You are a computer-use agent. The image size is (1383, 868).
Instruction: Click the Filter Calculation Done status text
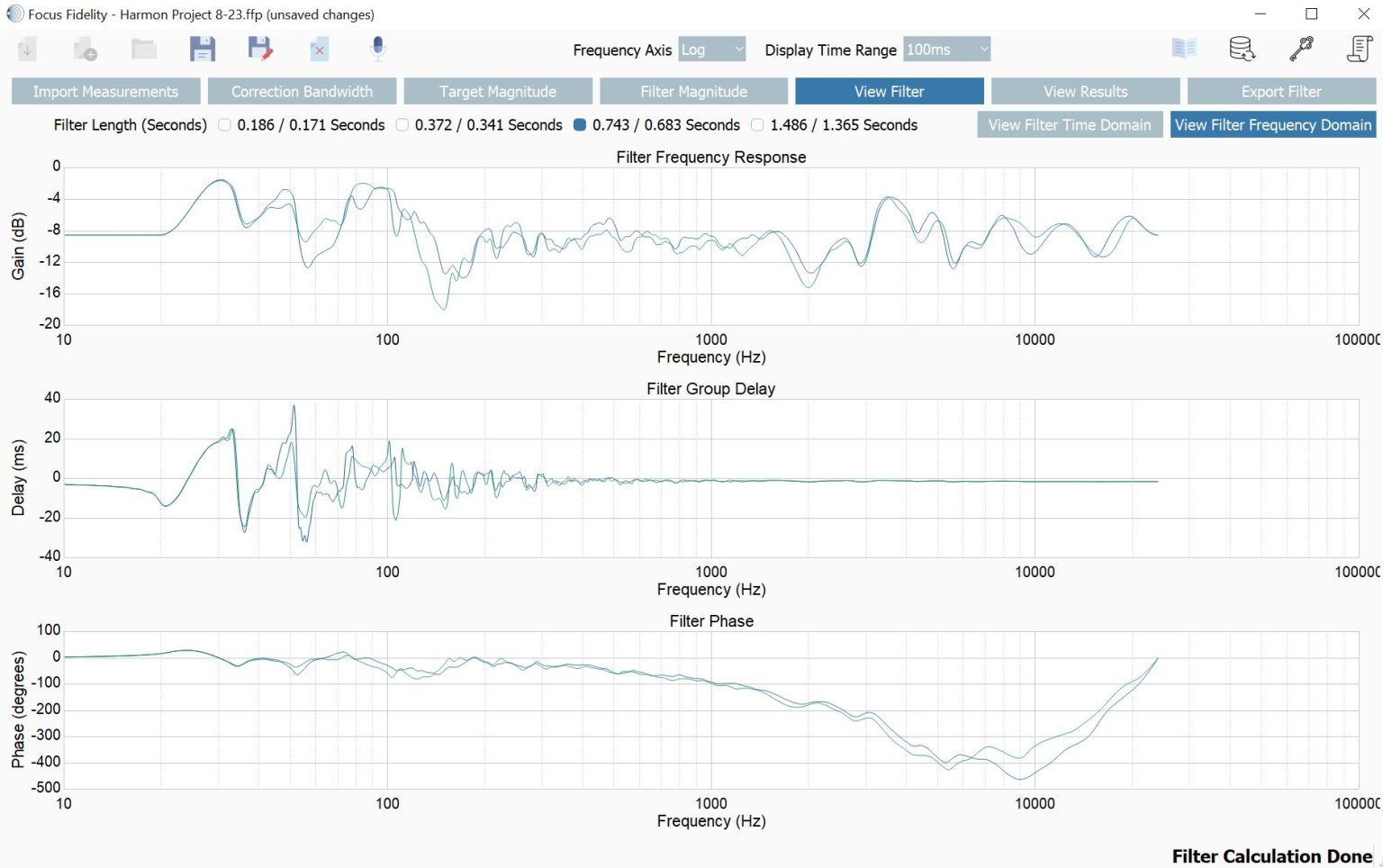pos(1272,856)
